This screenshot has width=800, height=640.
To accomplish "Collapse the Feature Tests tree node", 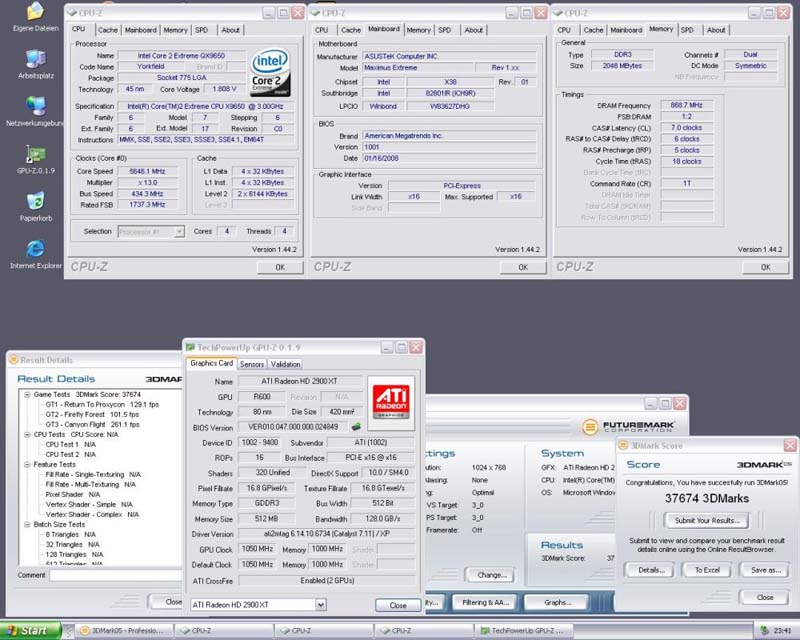I will click(27, 464).
